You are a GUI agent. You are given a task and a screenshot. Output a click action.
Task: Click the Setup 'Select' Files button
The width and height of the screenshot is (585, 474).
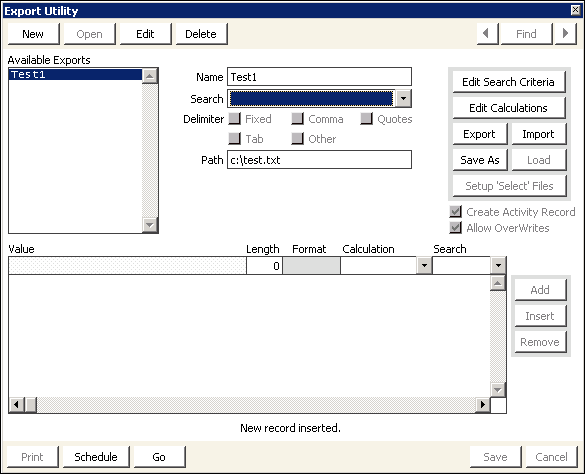509,186
